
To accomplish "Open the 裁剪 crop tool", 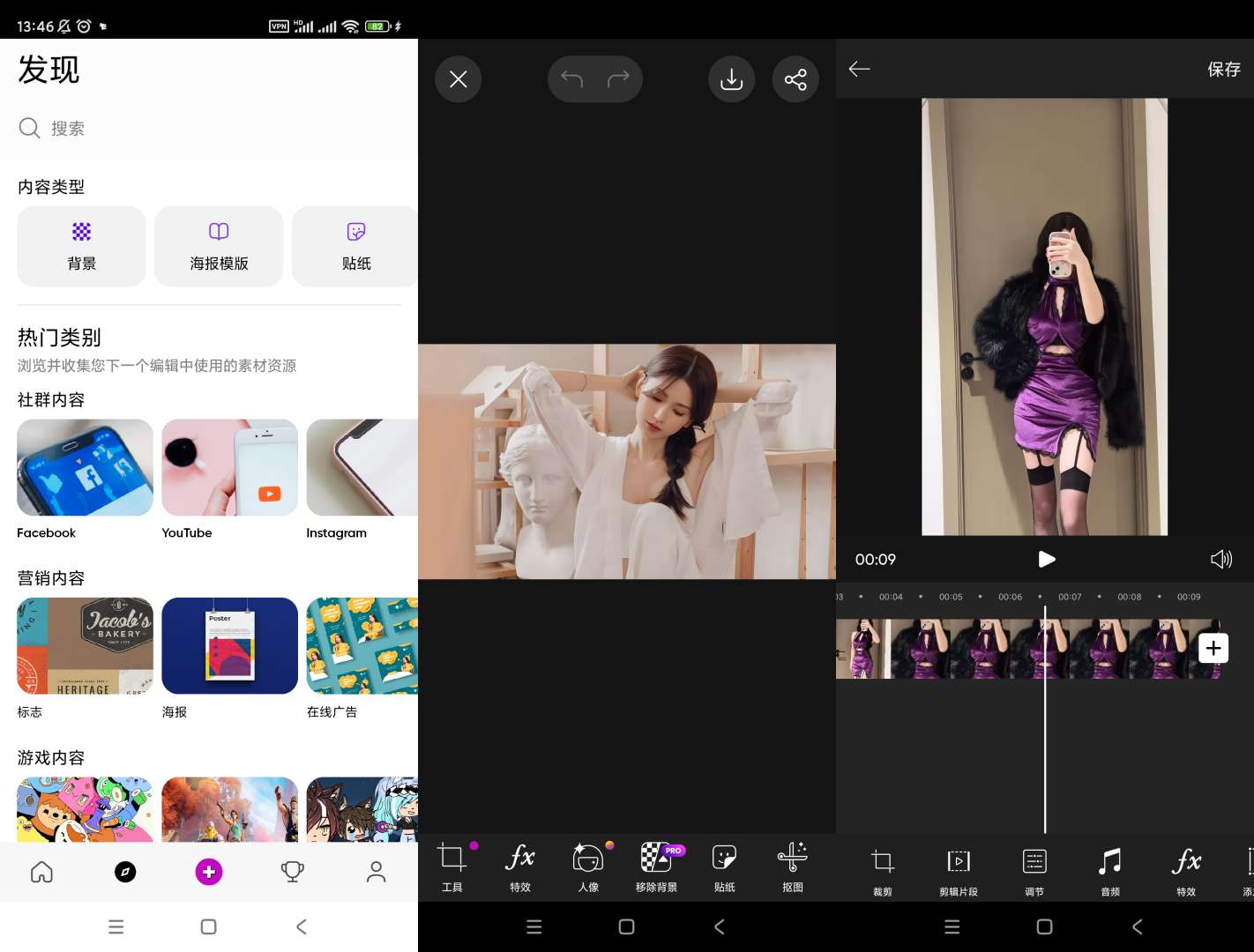I will pyautogui.click(x=882, y=868).
